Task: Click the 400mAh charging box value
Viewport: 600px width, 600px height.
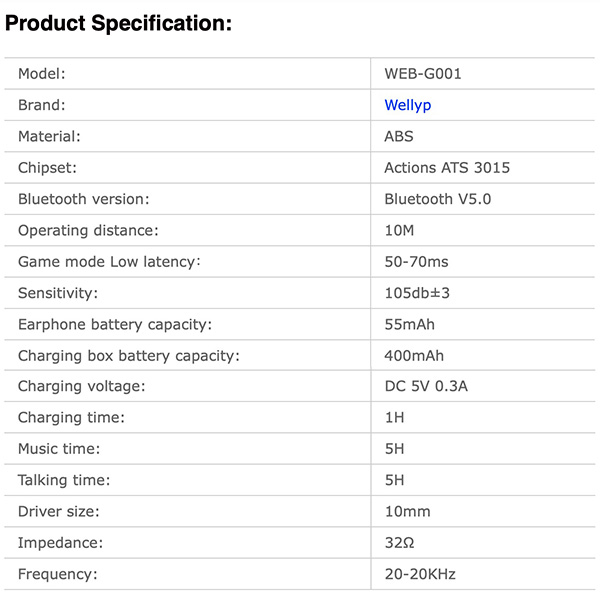Action: point(414,356)
